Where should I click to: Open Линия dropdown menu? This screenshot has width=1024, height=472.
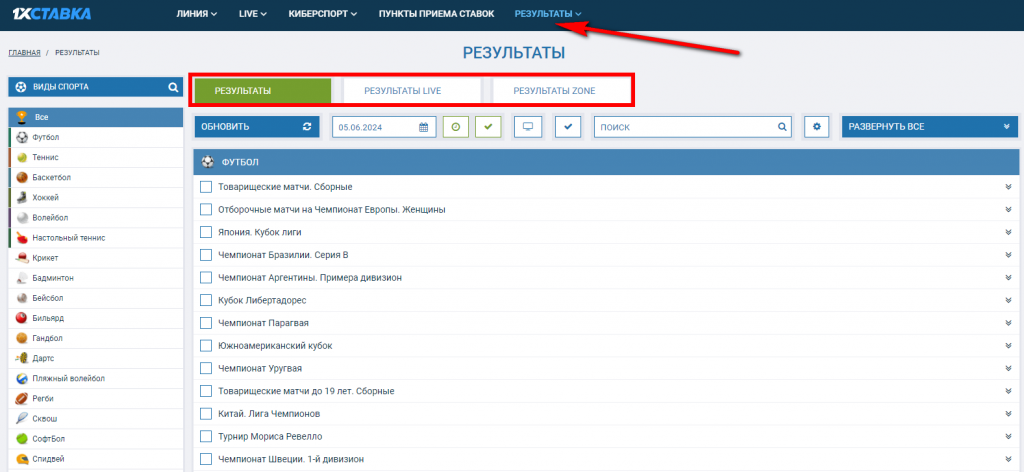pyautogui.click(x=197, y=14)
